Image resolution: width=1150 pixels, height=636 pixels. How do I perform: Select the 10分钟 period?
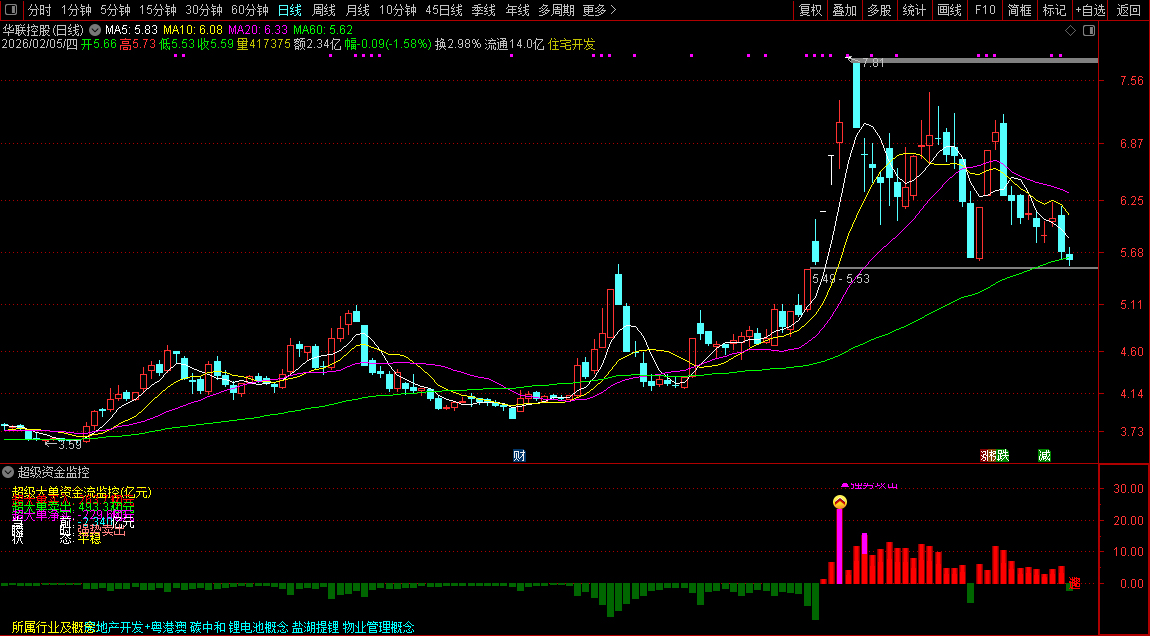(398, 10)
